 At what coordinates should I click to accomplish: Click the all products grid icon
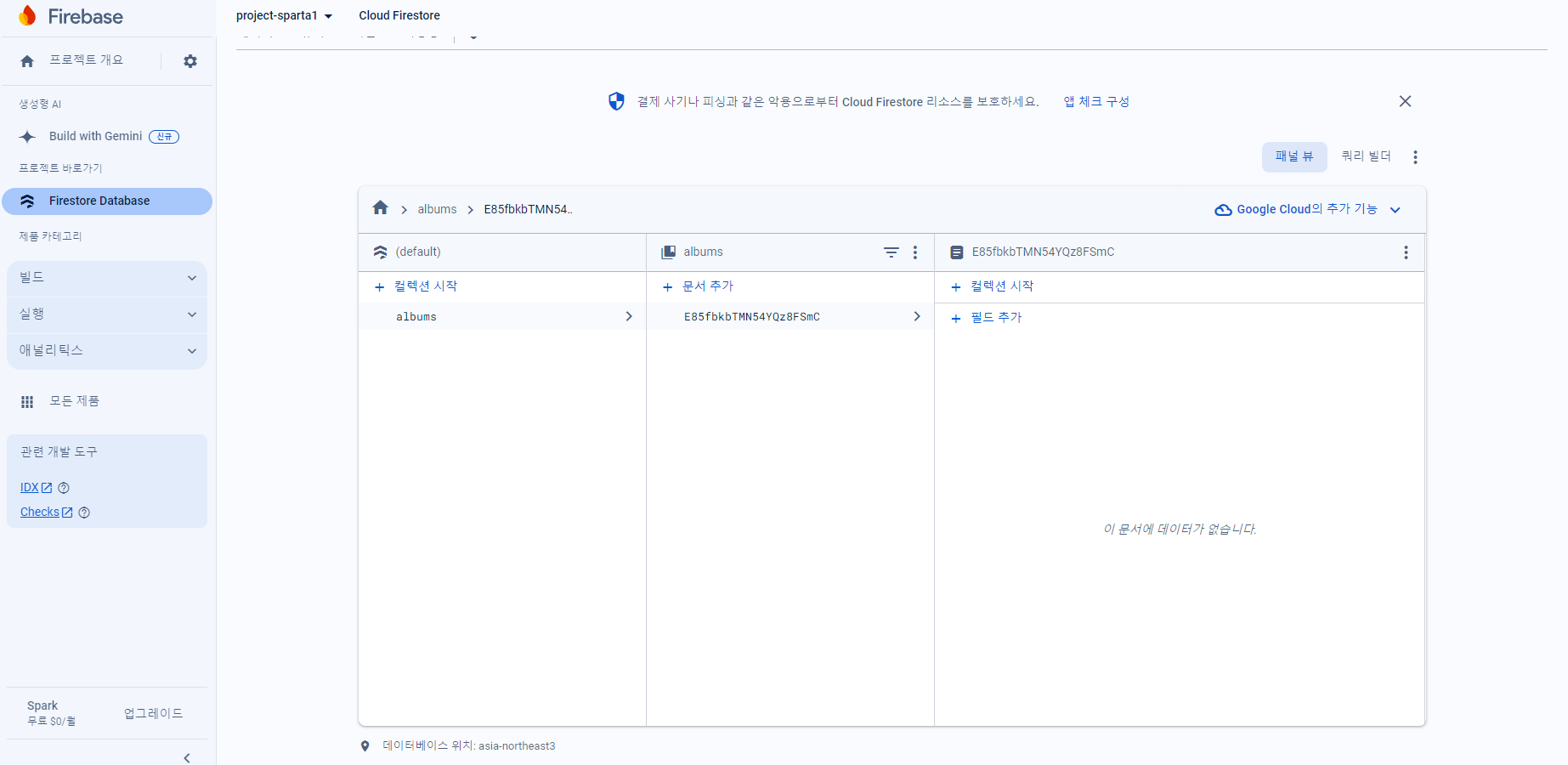click(x=27, y=402)
